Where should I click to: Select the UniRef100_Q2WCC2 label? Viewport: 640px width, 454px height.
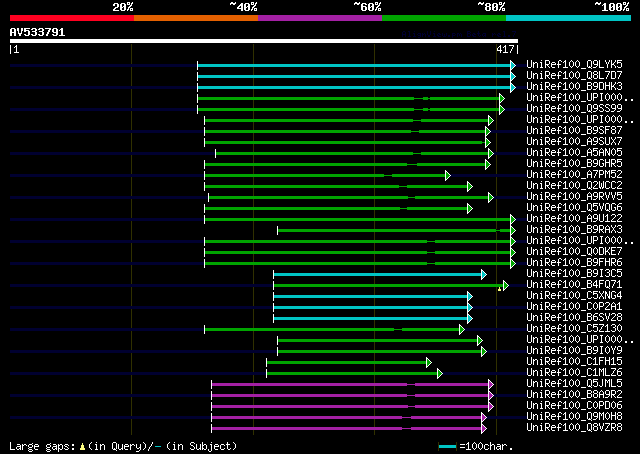pos(574,185)
